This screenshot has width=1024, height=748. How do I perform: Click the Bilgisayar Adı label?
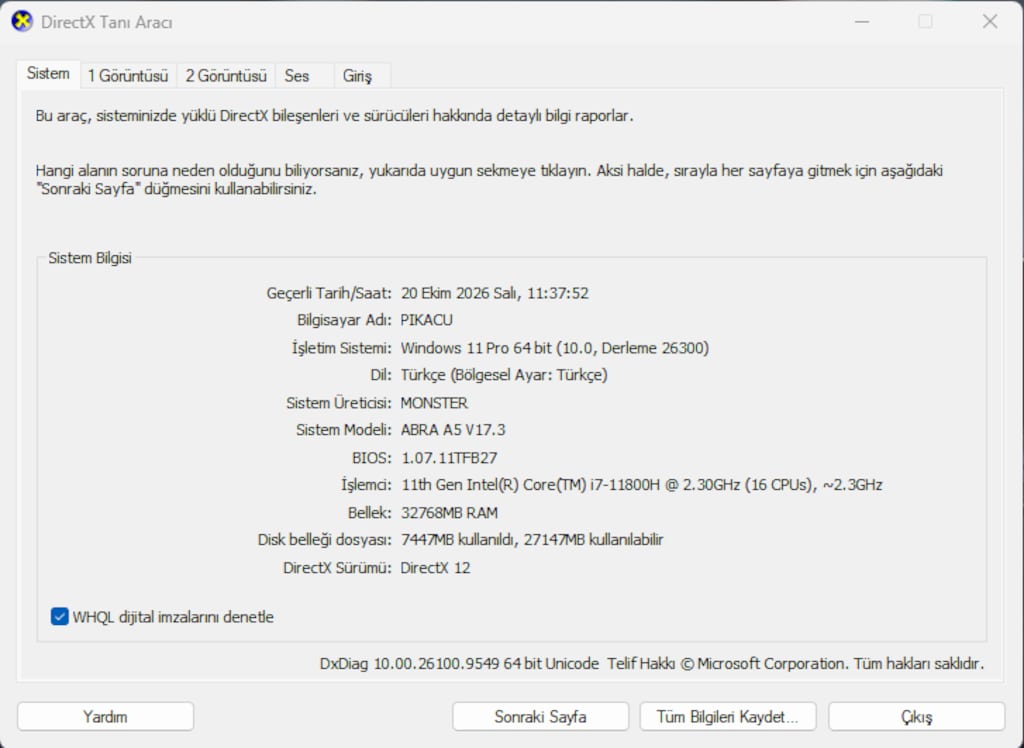point(344,320)
